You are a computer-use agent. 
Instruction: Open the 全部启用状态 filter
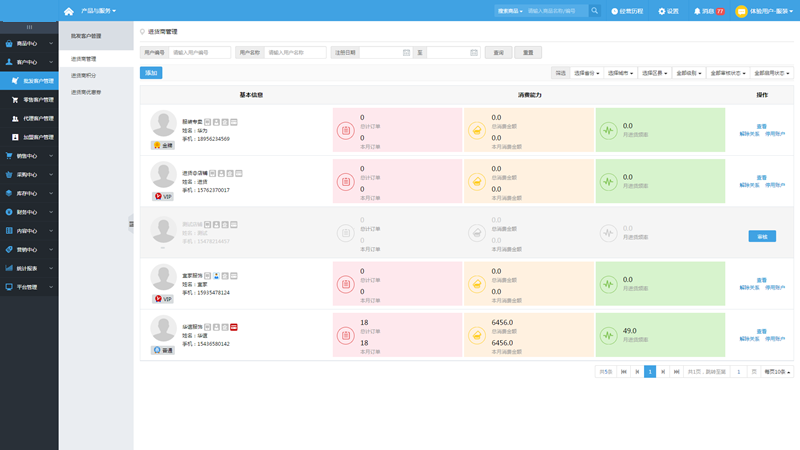click(772, 73)
